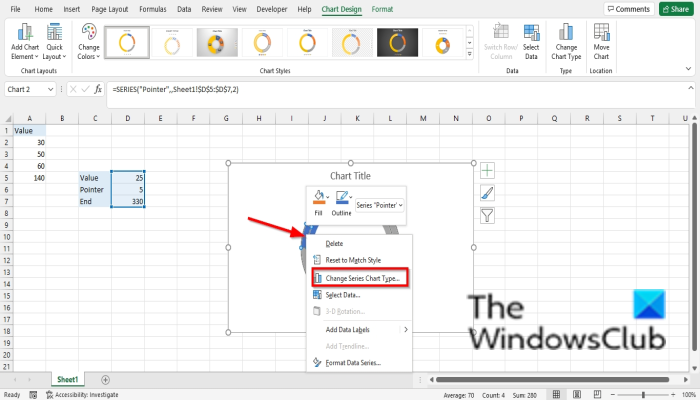Open Chart Styles paintbrush button
The width and height of the screenshot is (700, 400).
[487, 193]
